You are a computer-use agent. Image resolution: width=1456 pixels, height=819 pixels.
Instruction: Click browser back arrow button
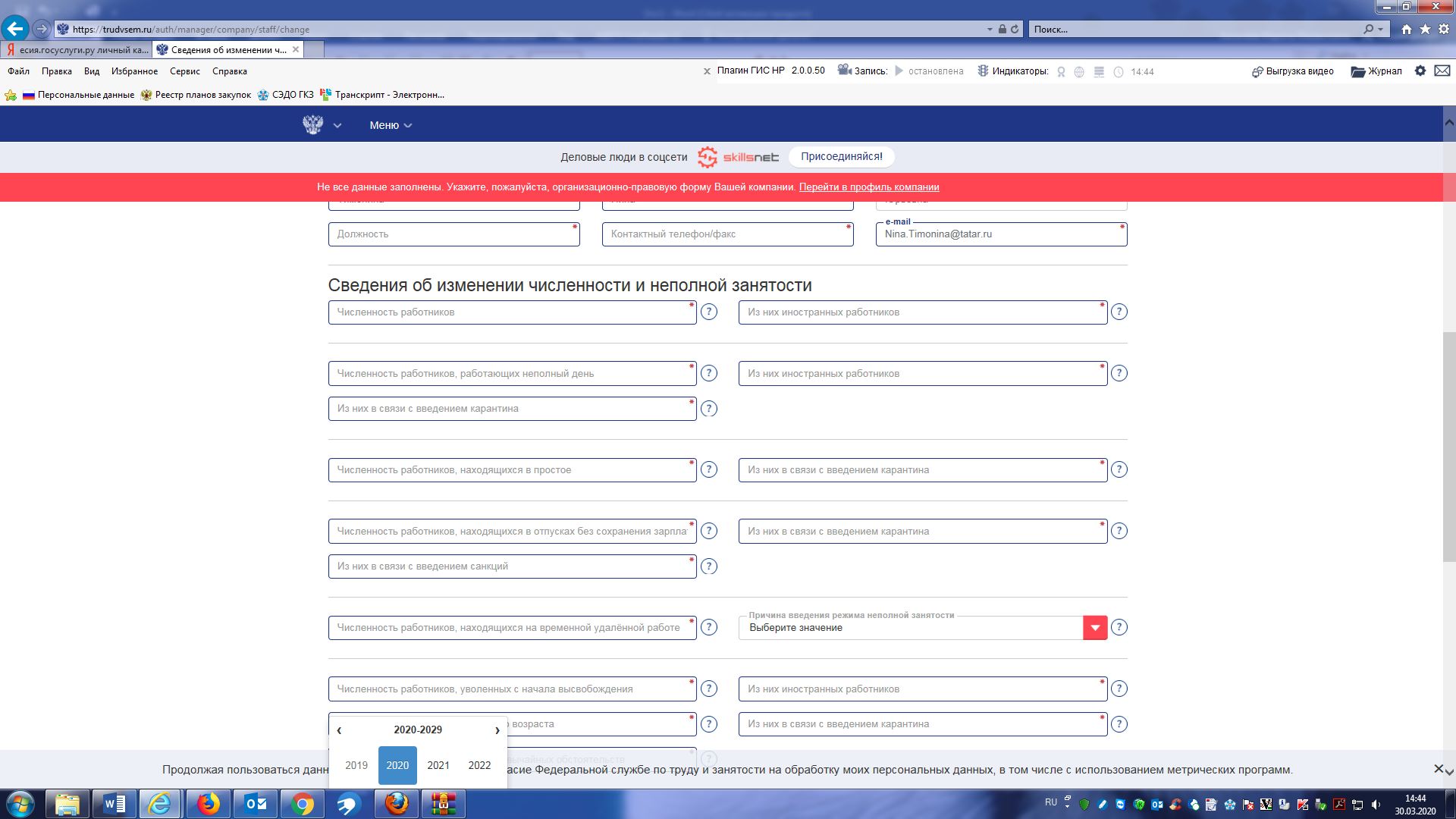click(x=15, y=30)
